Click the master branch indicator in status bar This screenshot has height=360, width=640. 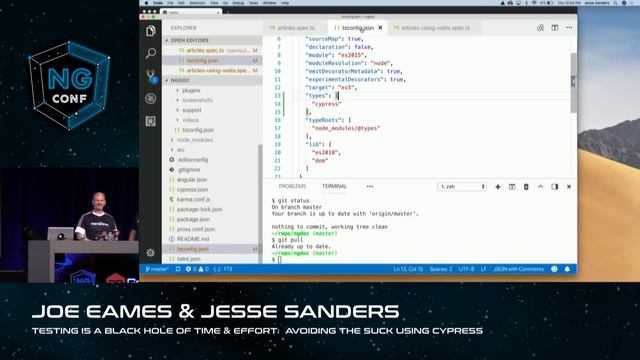157,269
